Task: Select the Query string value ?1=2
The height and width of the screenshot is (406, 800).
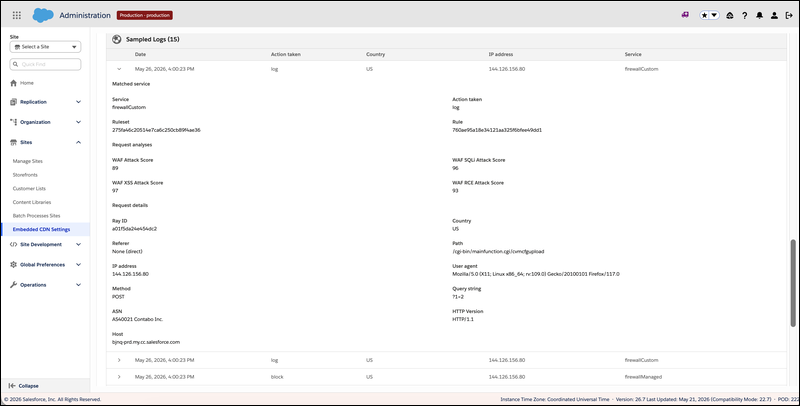Action: [x=458, y=297]
